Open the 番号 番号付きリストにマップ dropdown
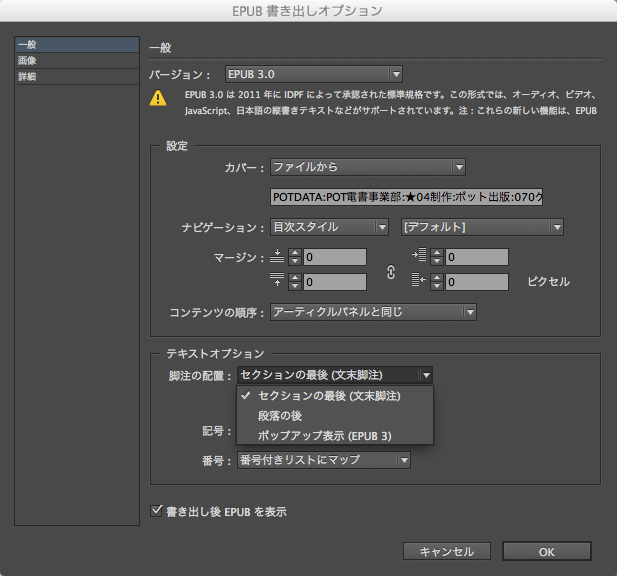The image size is (617, 576). point(323,460)
